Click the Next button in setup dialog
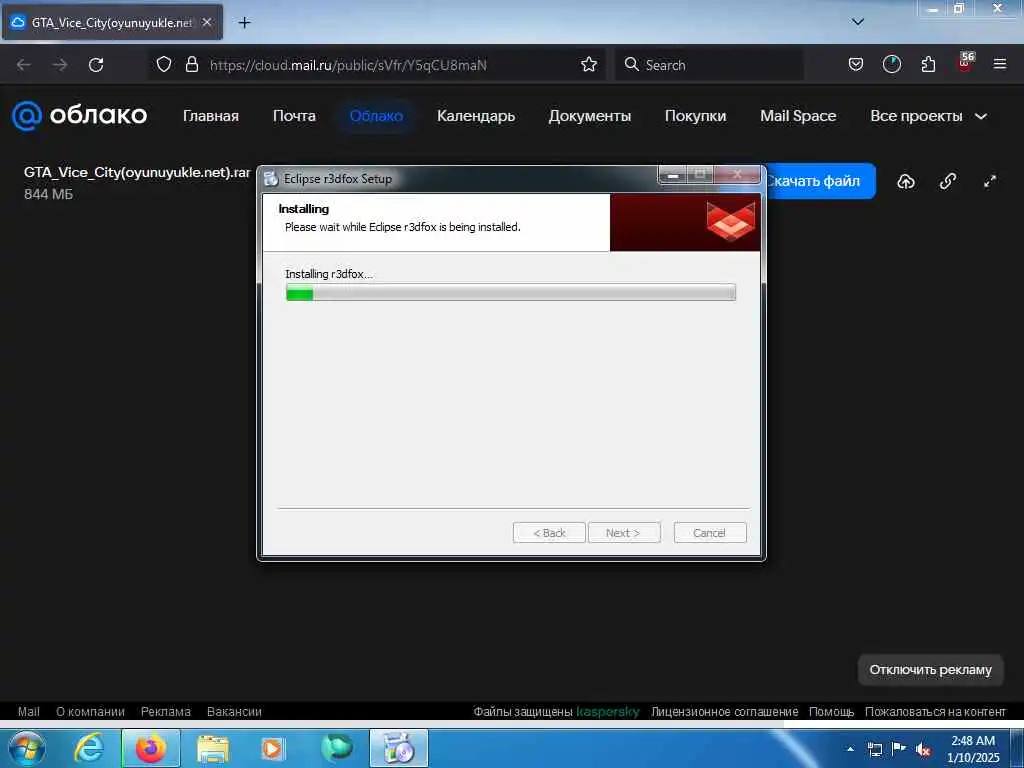The width and height of the screenshot is (1024, 768). (624, 533)
